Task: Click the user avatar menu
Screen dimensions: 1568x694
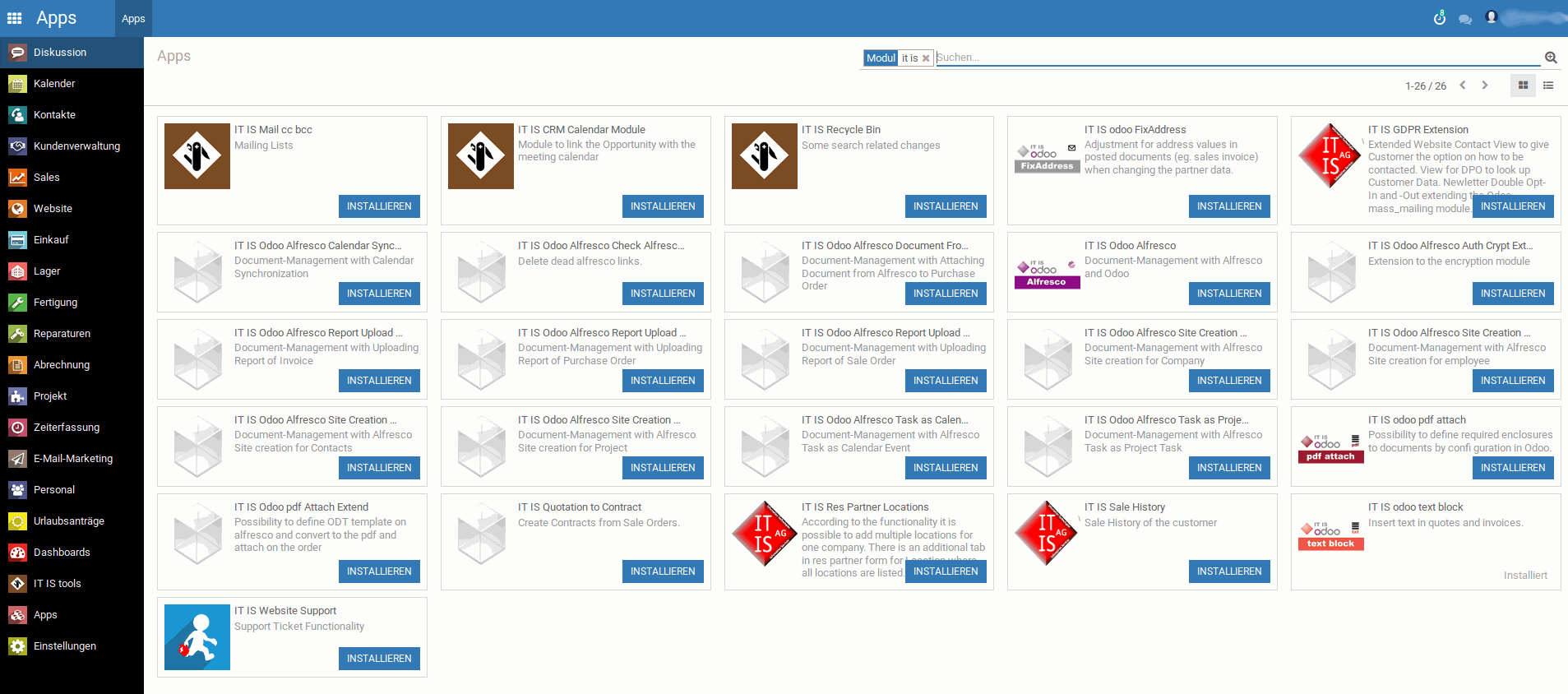Action: (1492, 17)
